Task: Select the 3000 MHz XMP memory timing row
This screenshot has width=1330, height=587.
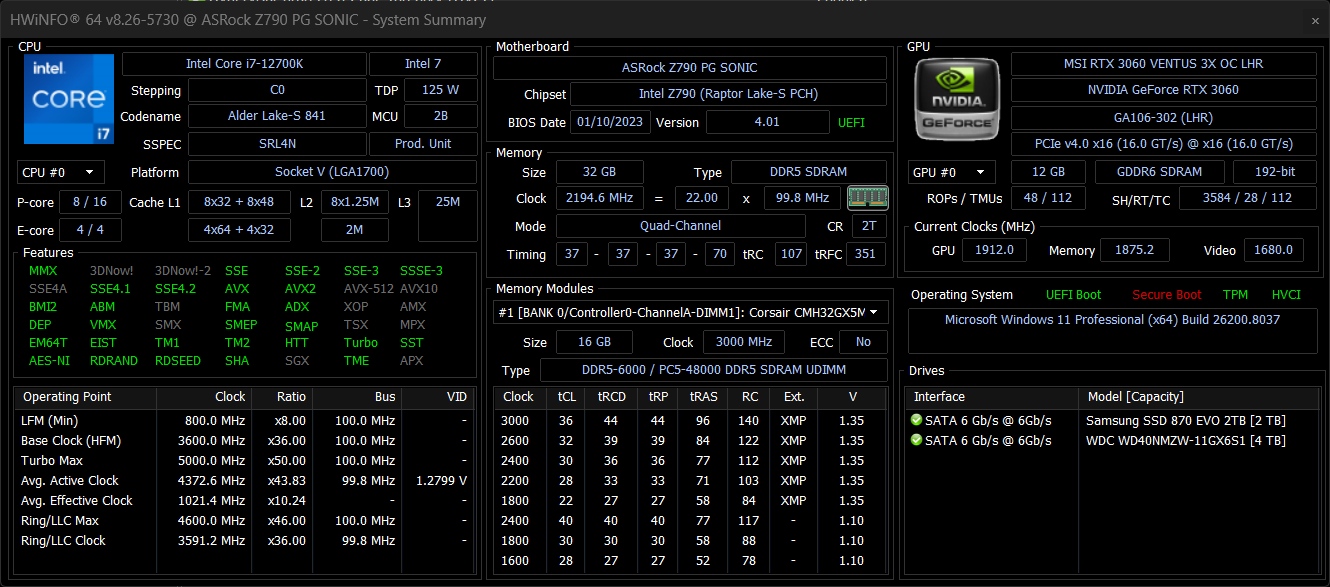Action: [x=690, y=421]
